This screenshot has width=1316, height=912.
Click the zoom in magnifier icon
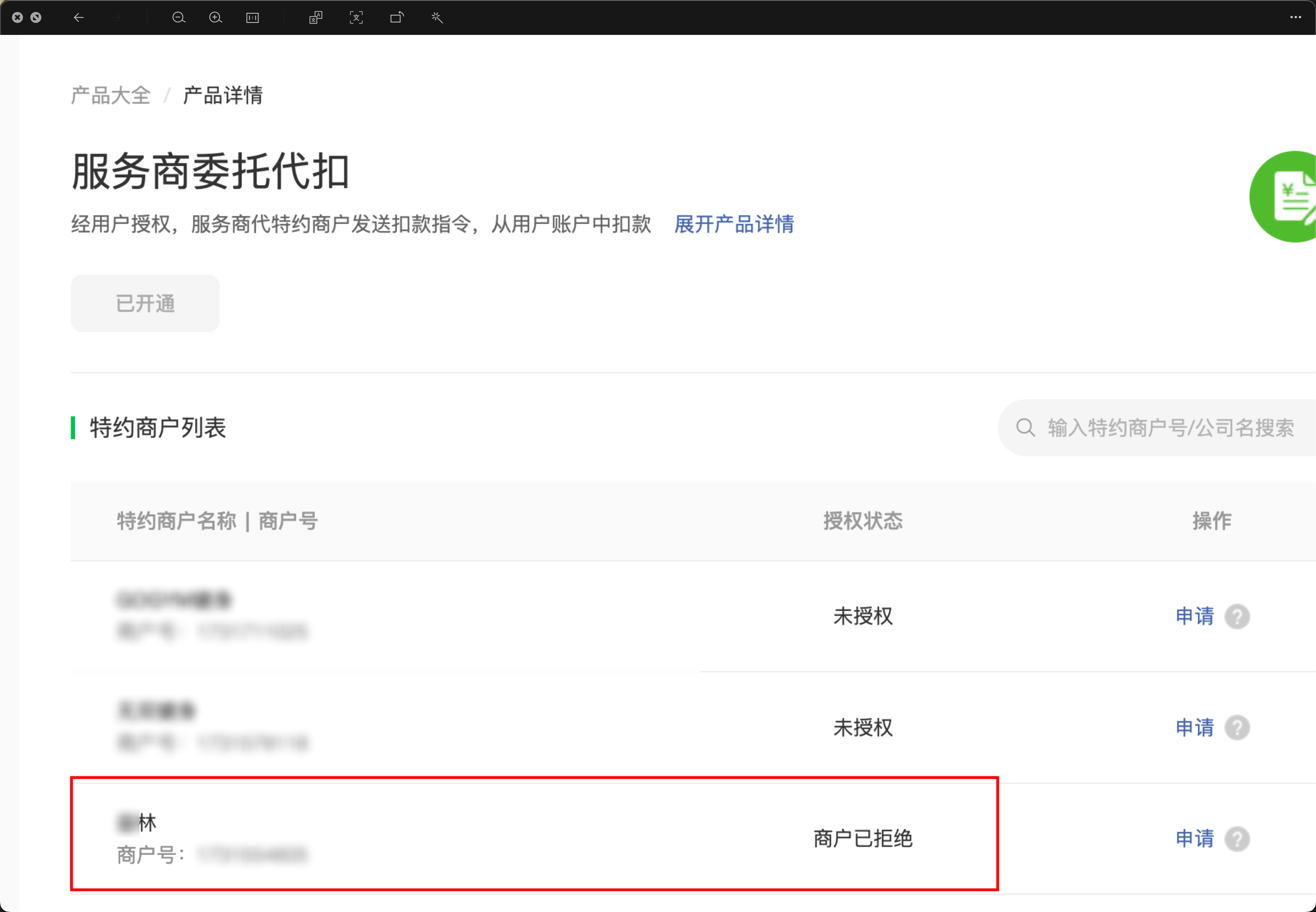point(215,18)
